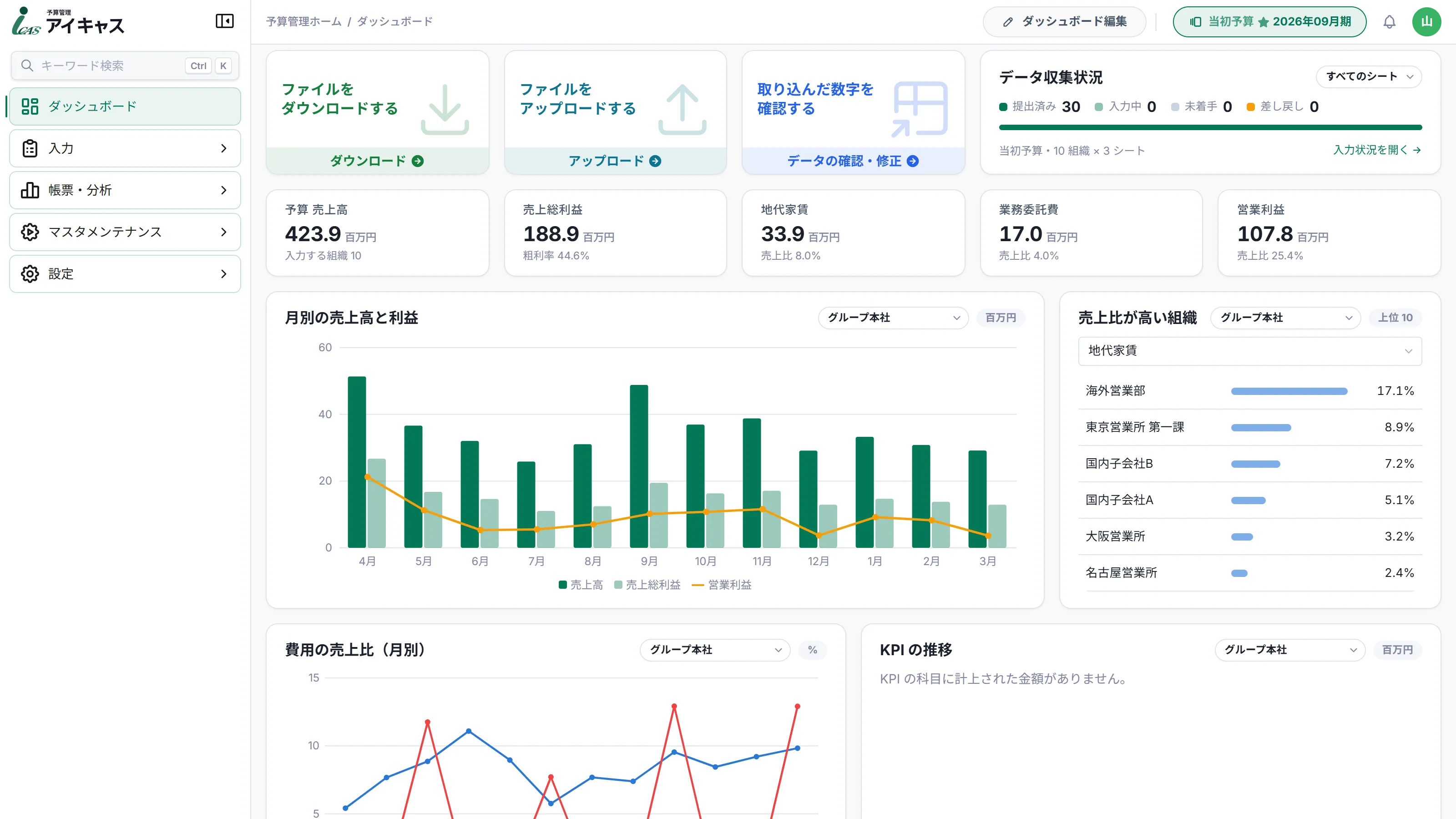The height and width of the screenshot is (819, 1456).
Task: Open the グループ本社 dropdown in 売上比が高い組織
Action: coord(1285,318)
